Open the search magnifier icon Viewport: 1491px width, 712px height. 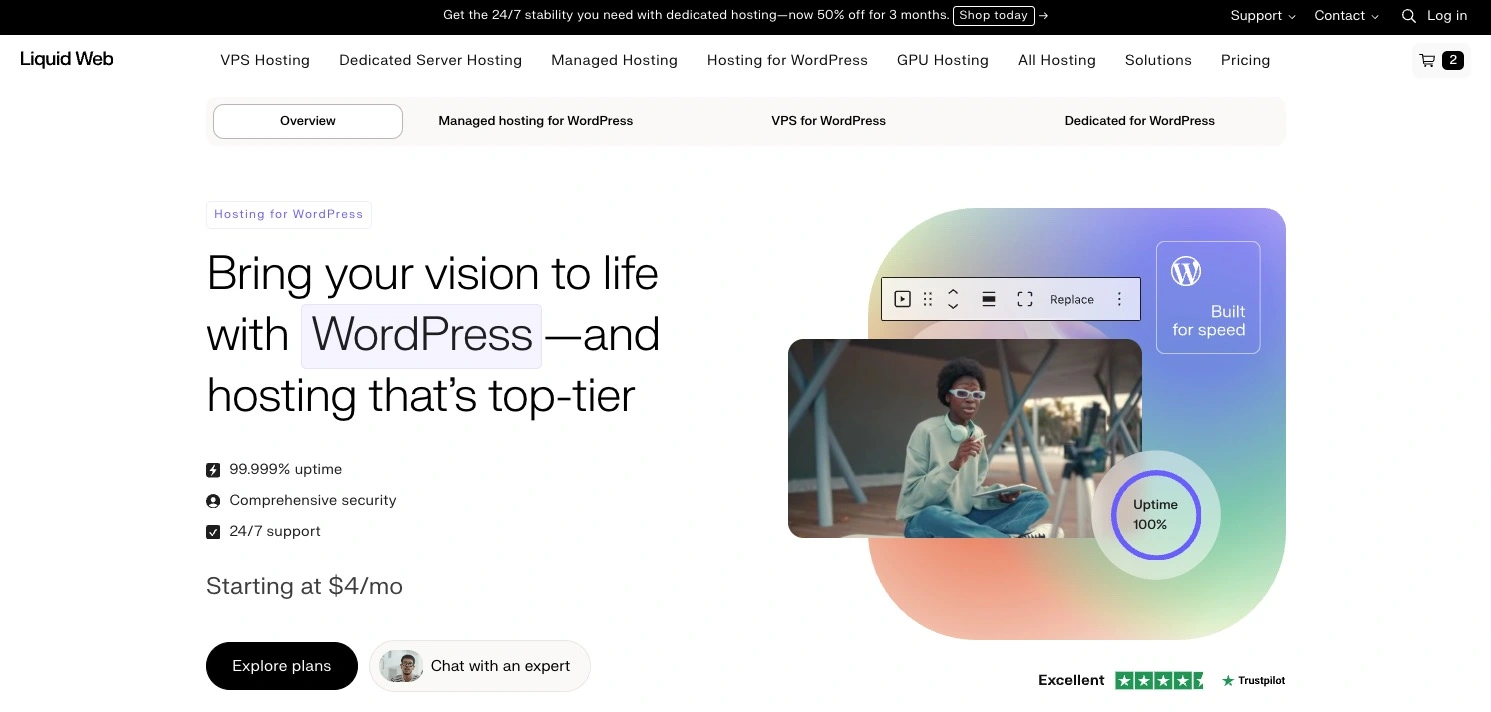[1409, 16]
